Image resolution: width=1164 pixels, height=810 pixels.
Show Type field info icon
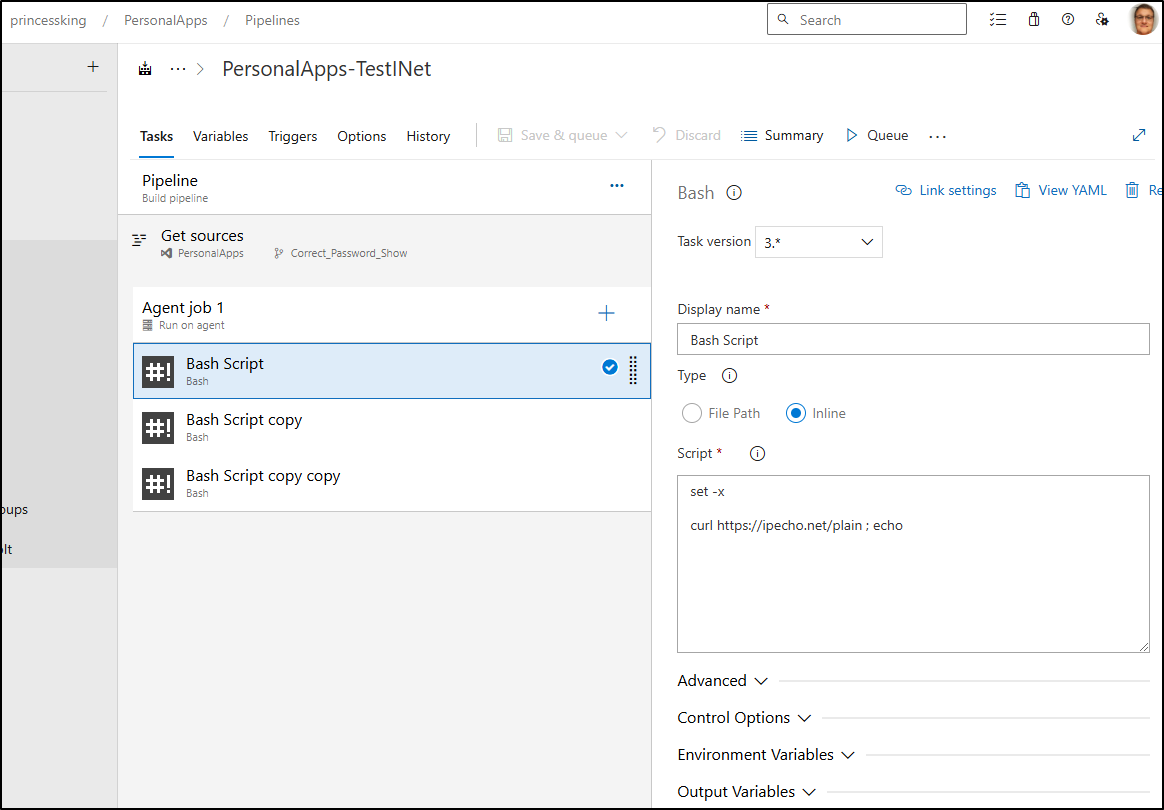[x=730, y=376]
